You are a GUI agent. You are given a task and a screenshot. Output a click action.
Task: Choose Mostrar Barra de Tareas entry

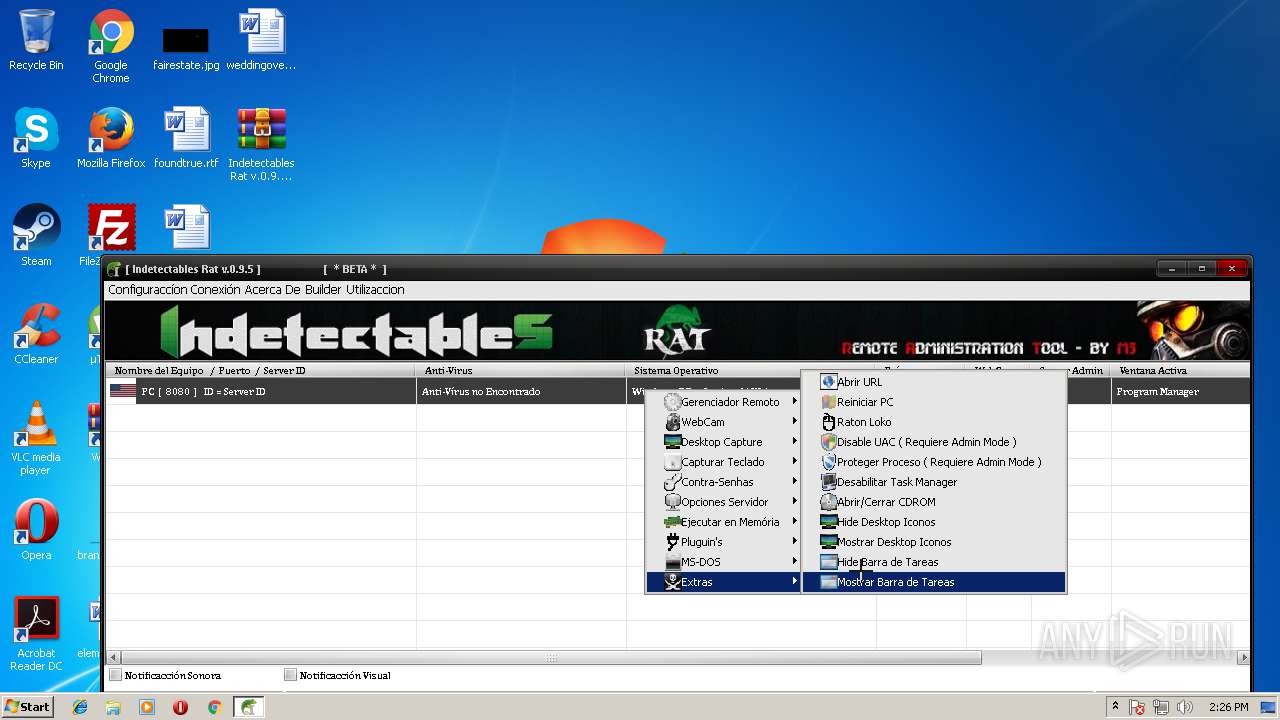click(x=933, y=582)
